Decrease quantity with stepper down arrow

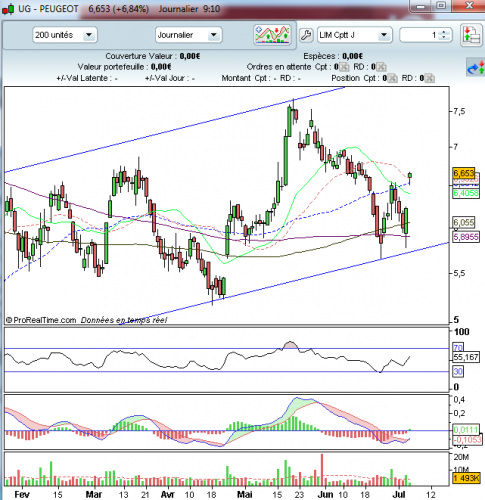(x=444, y=38)
